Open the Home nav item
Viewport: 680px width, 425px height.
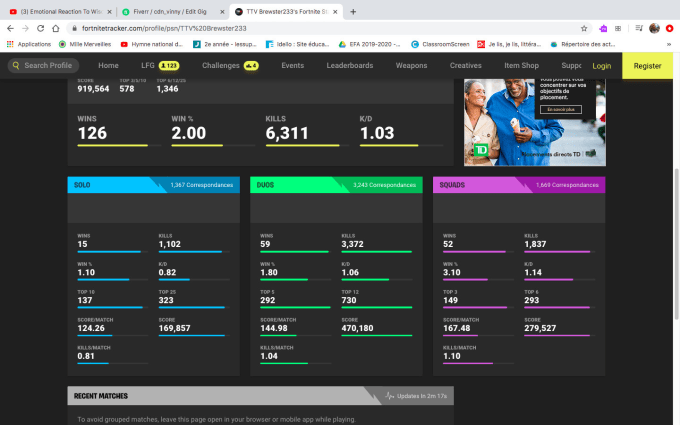(x=108, y=65)
